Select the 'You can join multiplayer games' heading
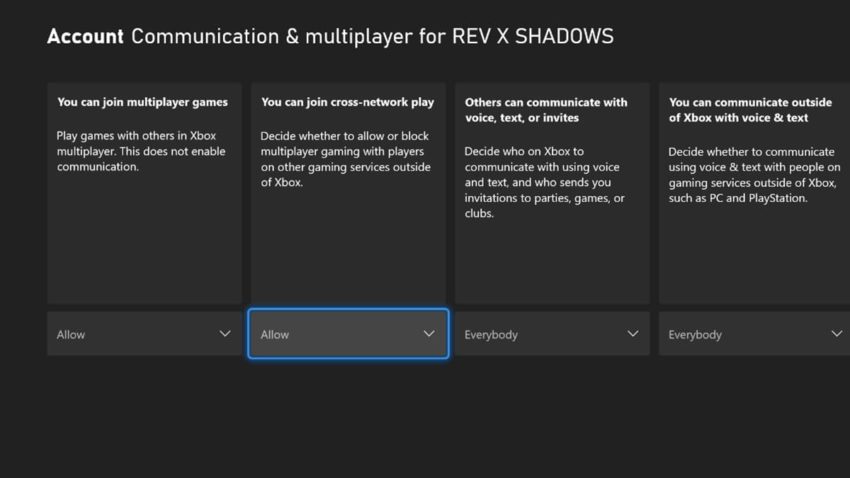Viewport: 850px width, 478px height. [x=142, y=102]
